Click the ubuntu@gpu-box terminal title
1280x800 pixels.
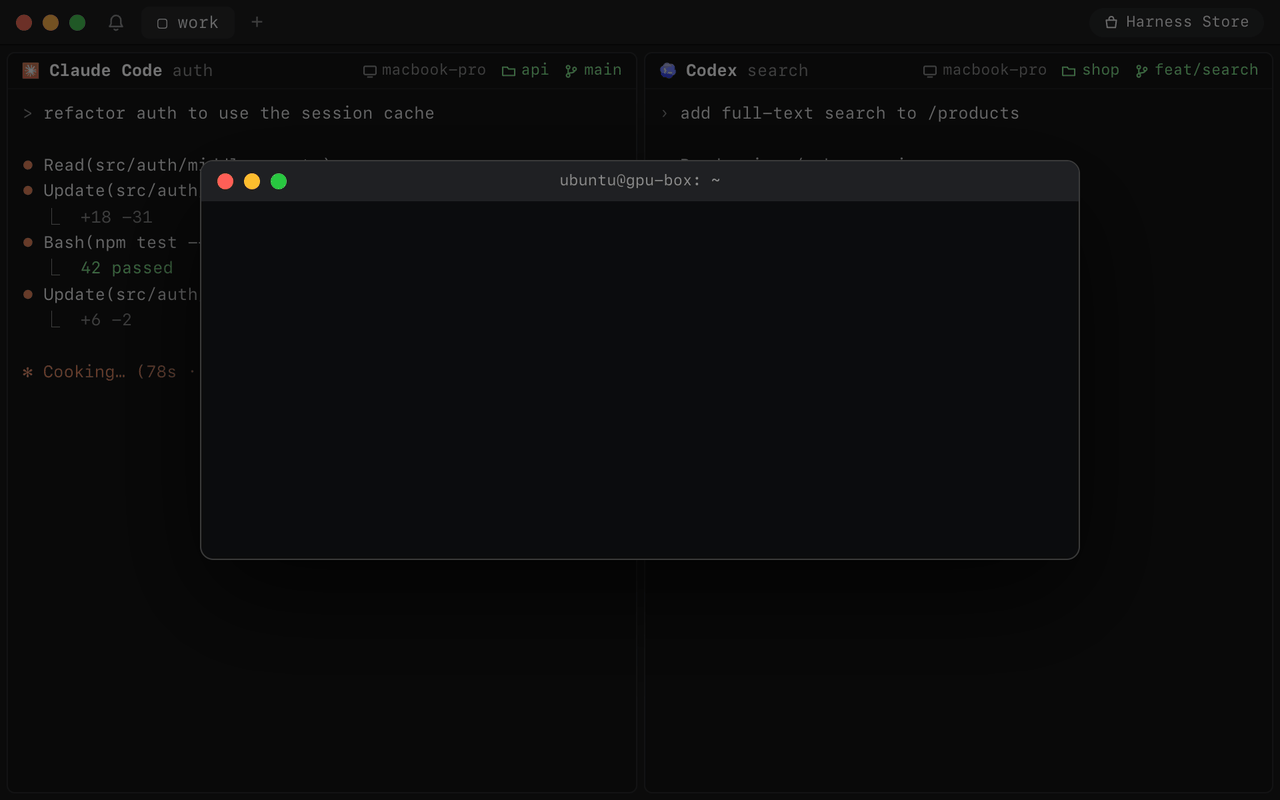pos(640,181)
